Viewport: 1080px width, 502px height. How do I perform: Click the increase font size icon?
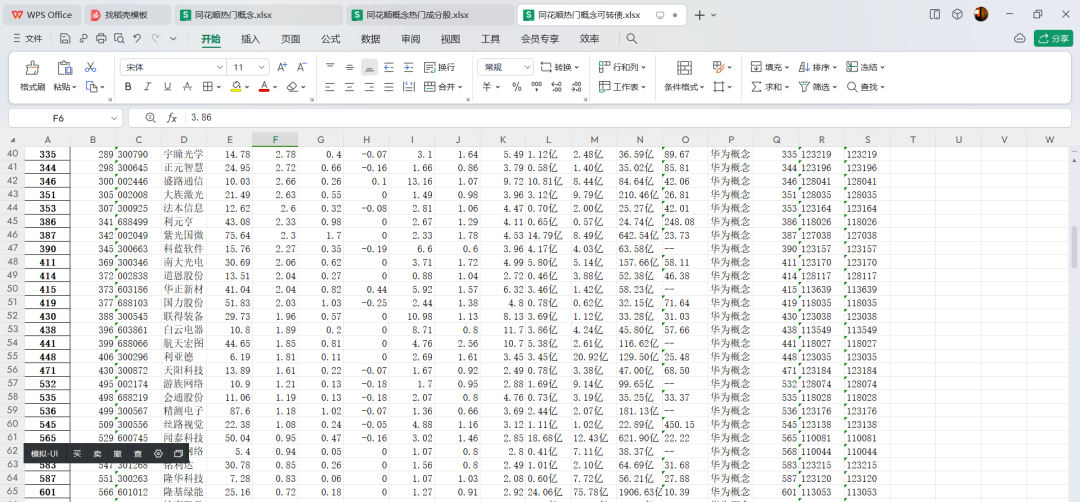point(281,67)
